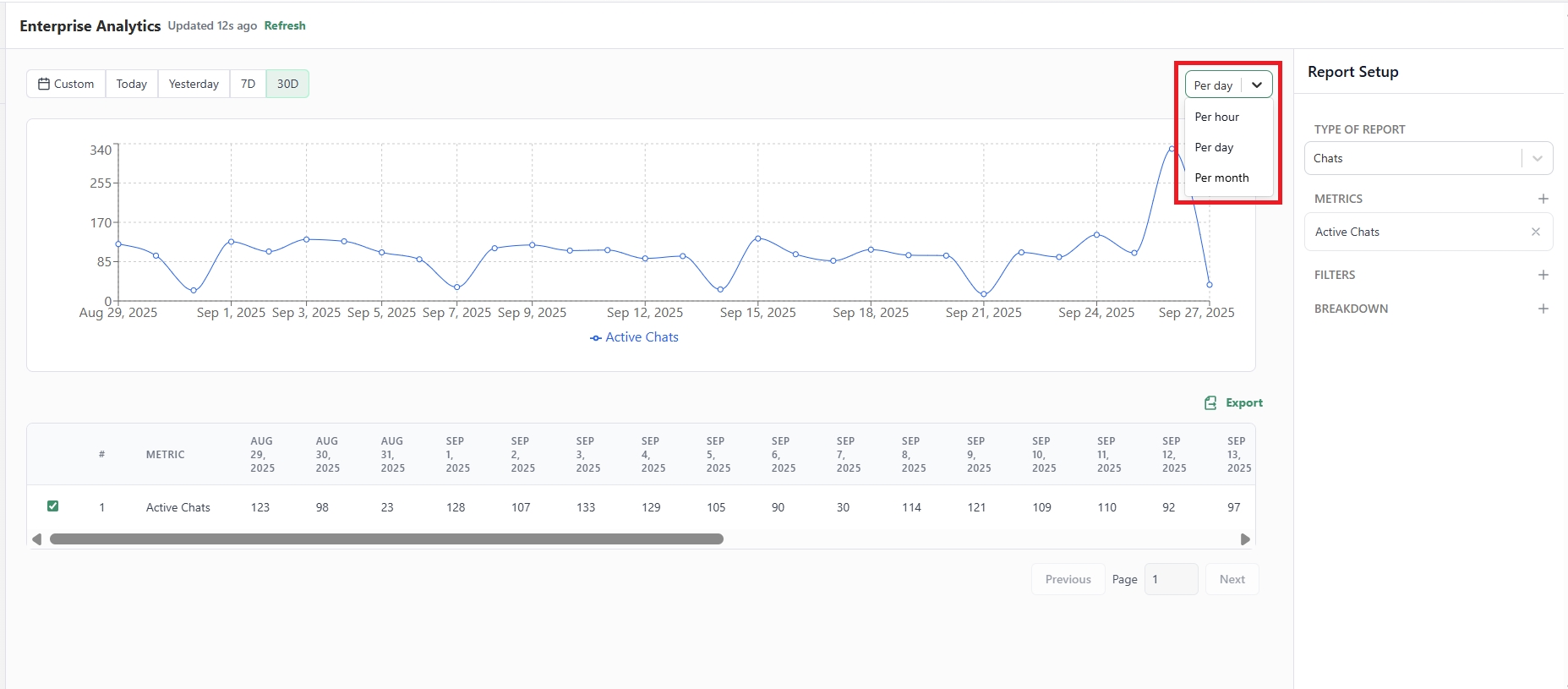Viewport: 1568px width, 689px height.
Task: Select Per hour from the dropdown
Action: pos(1216,117)
